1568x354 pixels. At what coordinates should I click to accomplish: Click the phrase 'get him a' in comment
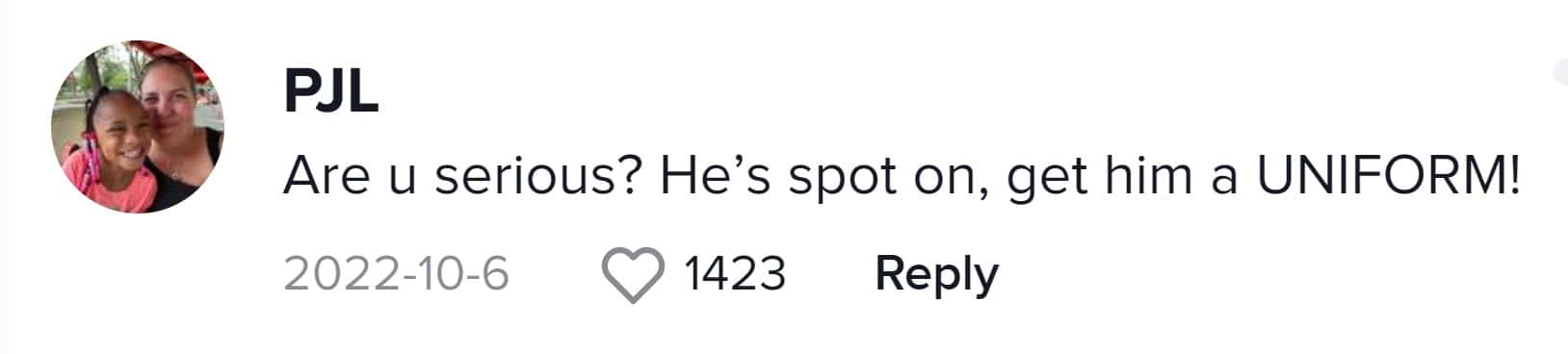click(1122, 178)
